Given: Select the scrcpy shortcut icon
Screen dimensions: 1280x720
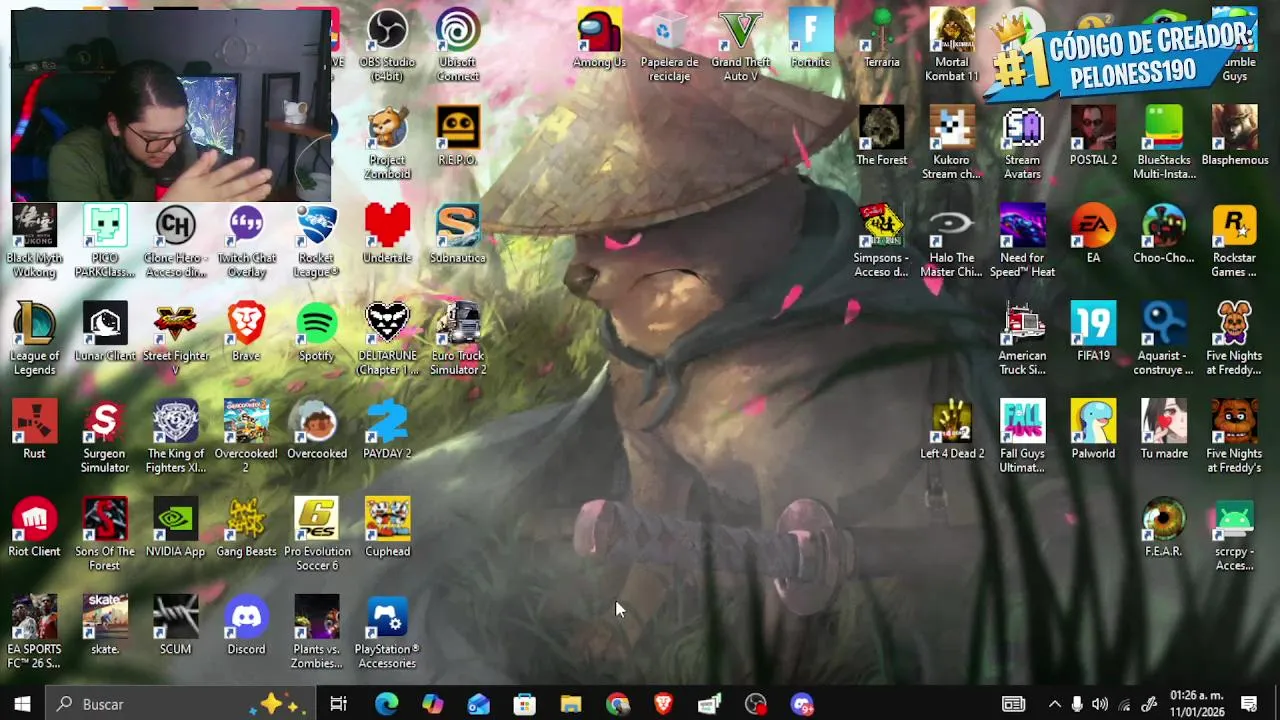Looking at the screenshot, I should point(1234,520).
